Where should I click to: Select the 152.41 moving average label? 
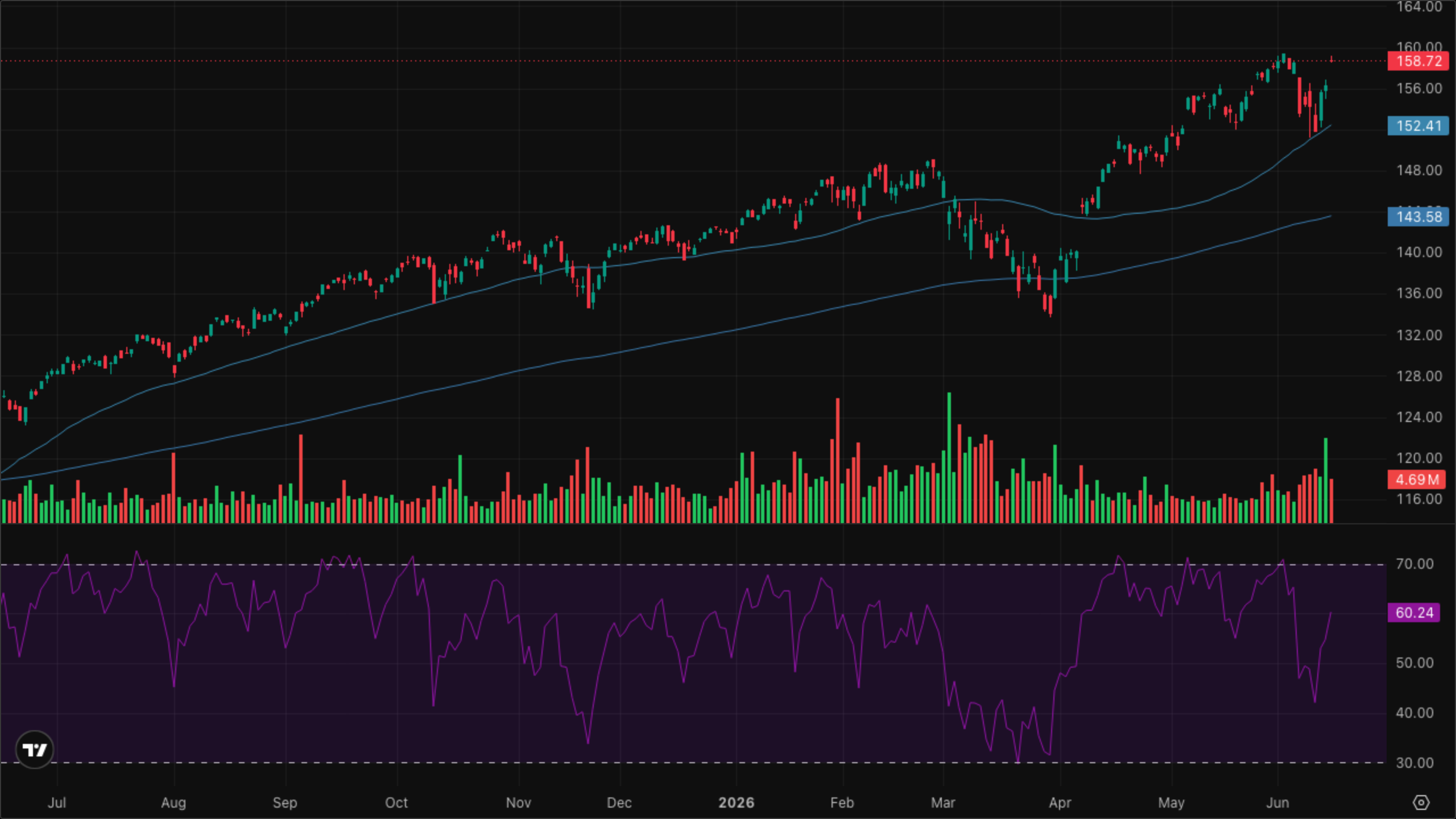click(x=1418, y=126)
